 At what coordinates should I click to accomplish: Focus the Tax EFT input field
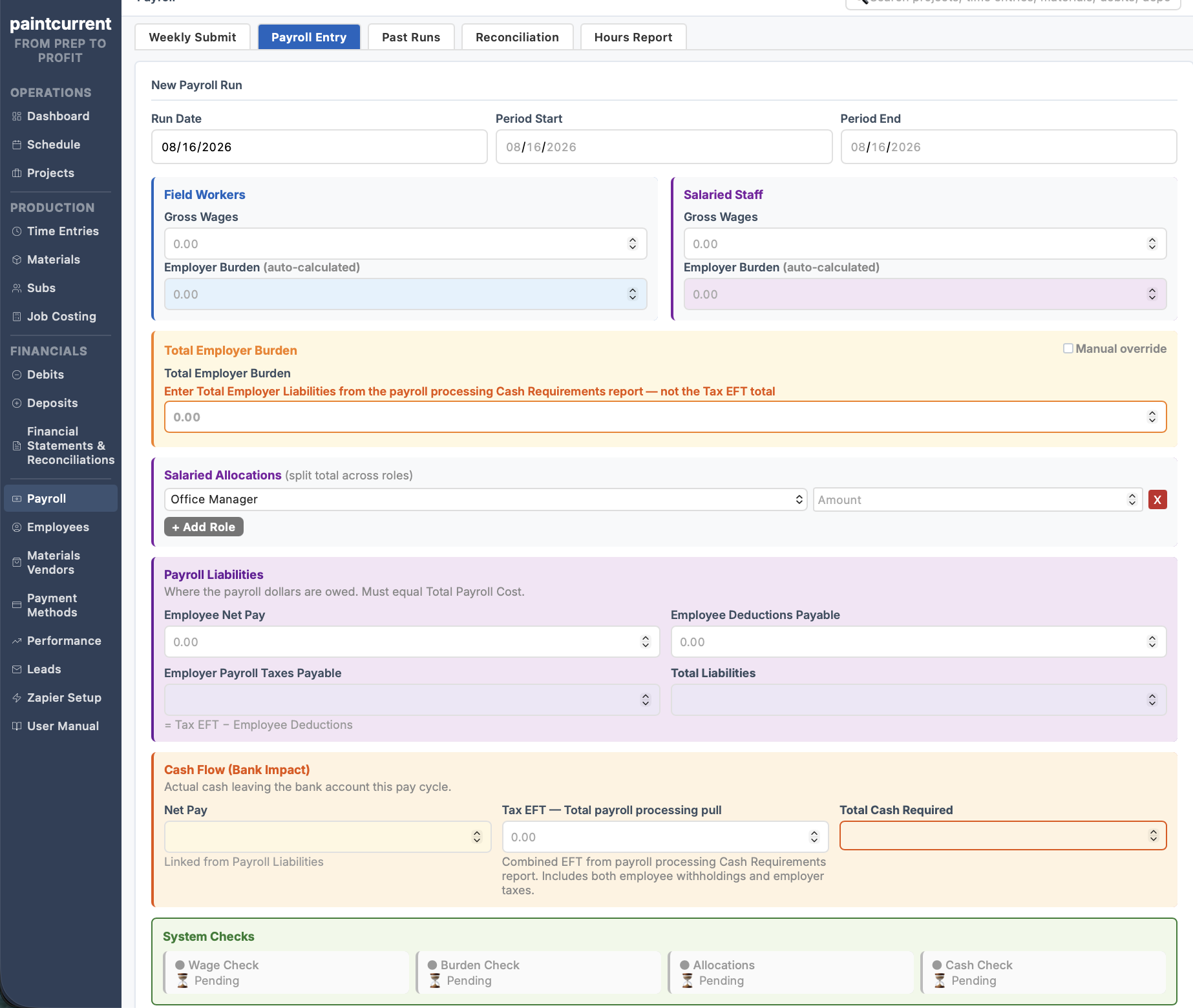(665, 837)
